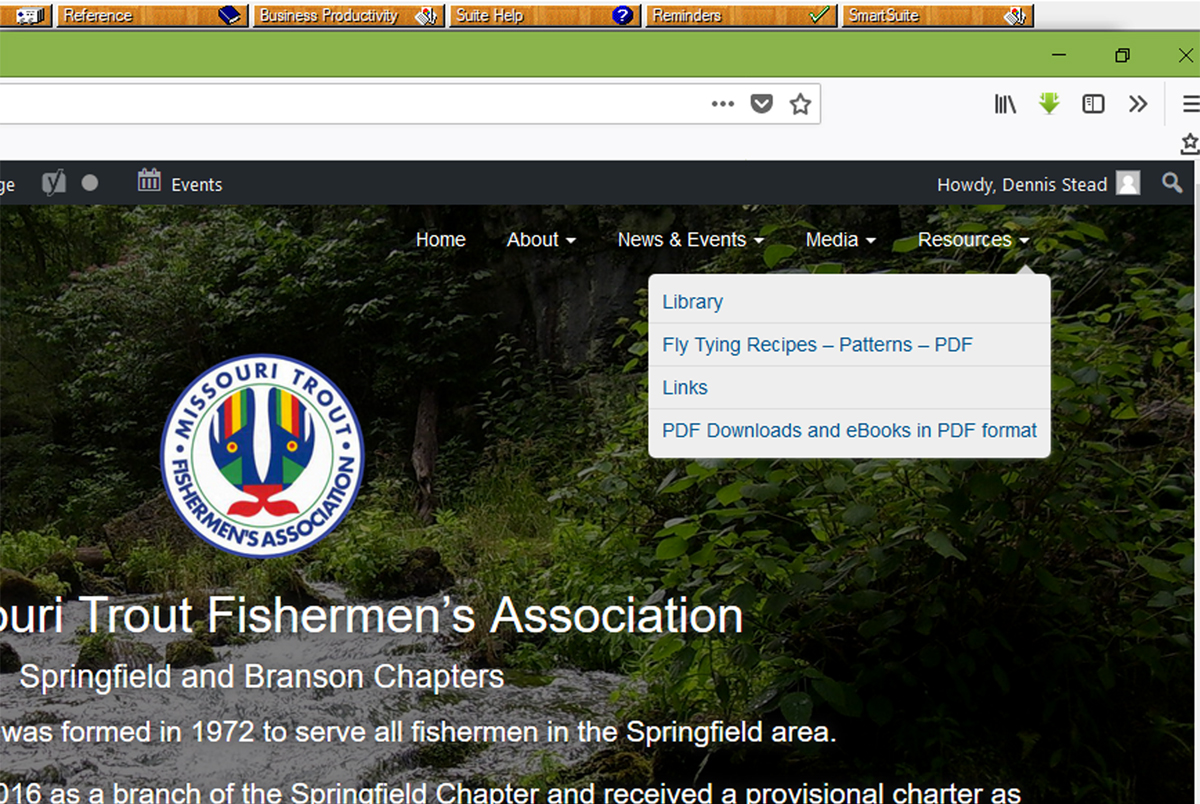Screen dimensions: 1200x804
Task: Open the Firefox Library icon
Action: coord(1005,104)
